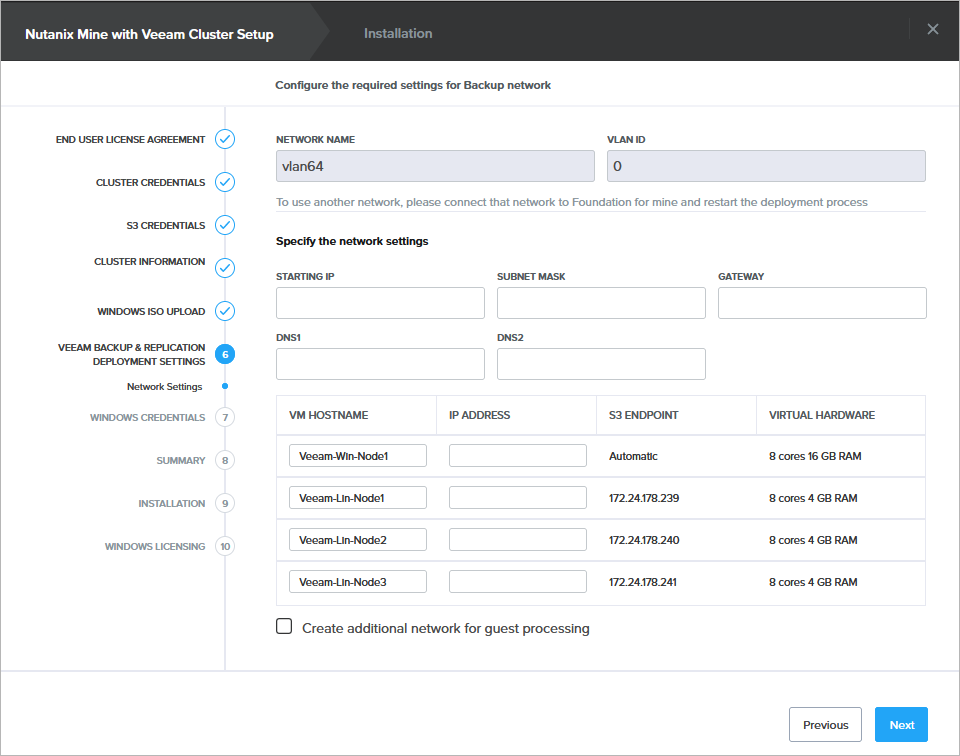
Task: Click the Cluster Information checkmark icon
Action: coord(225,268)
